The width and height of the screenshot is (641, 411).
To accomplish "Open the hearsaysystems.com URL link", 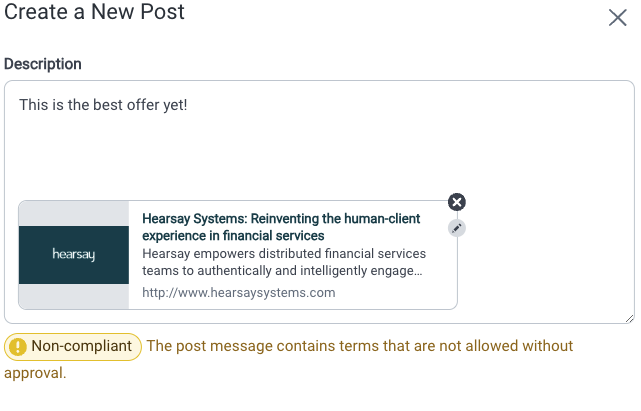I will pyautogui.click(x=239, y=293).
